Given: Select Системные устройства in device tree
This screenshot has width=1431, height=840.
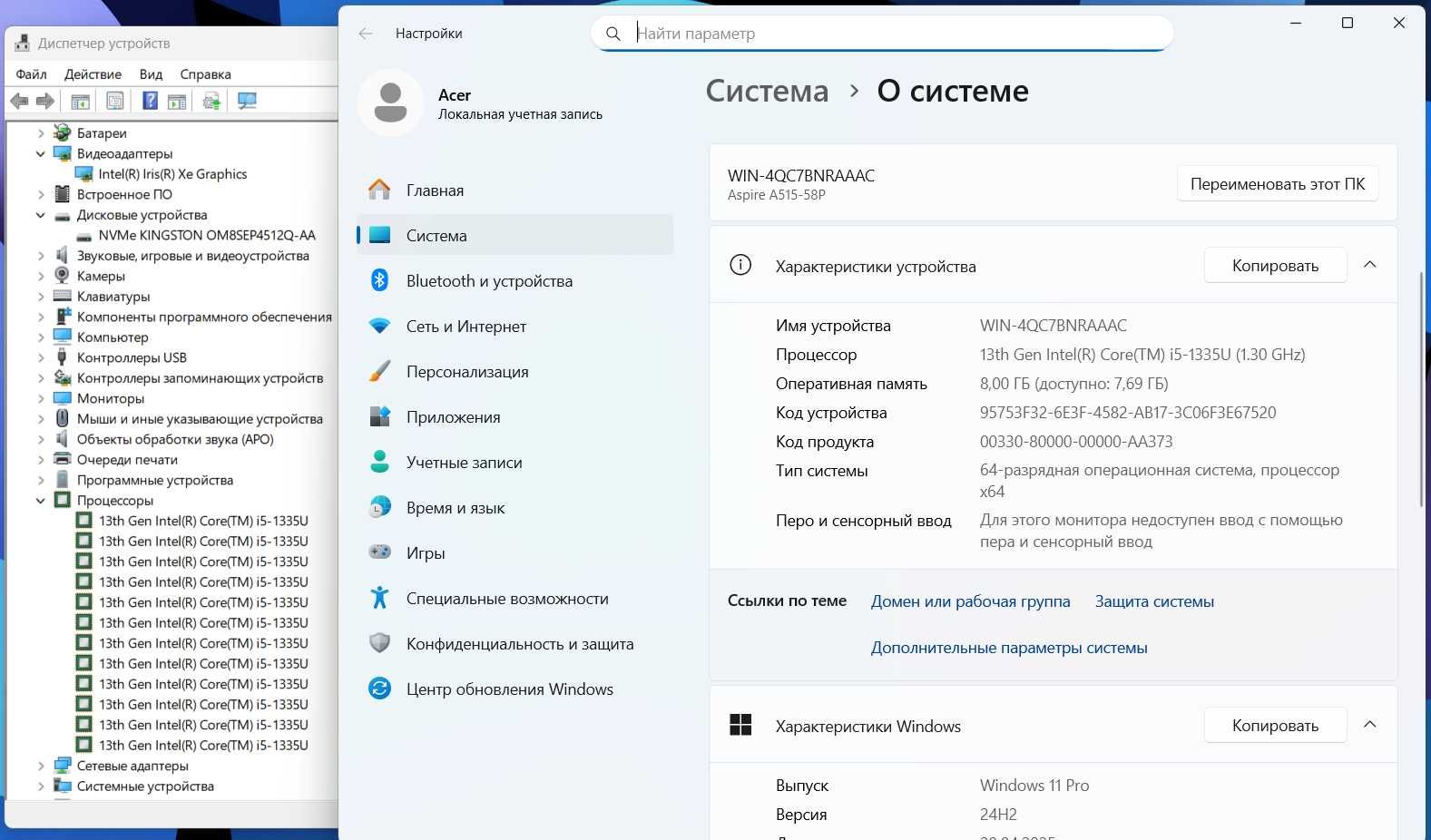Looking at the screenshot, I should tap(145, 786).
